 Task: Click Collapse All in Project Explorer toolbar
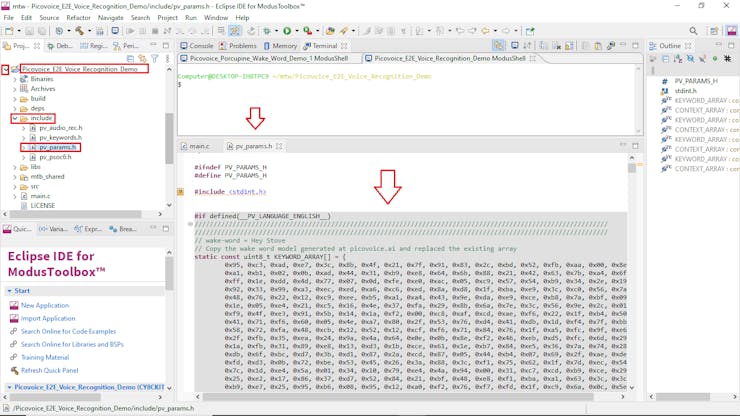[130, 59]
